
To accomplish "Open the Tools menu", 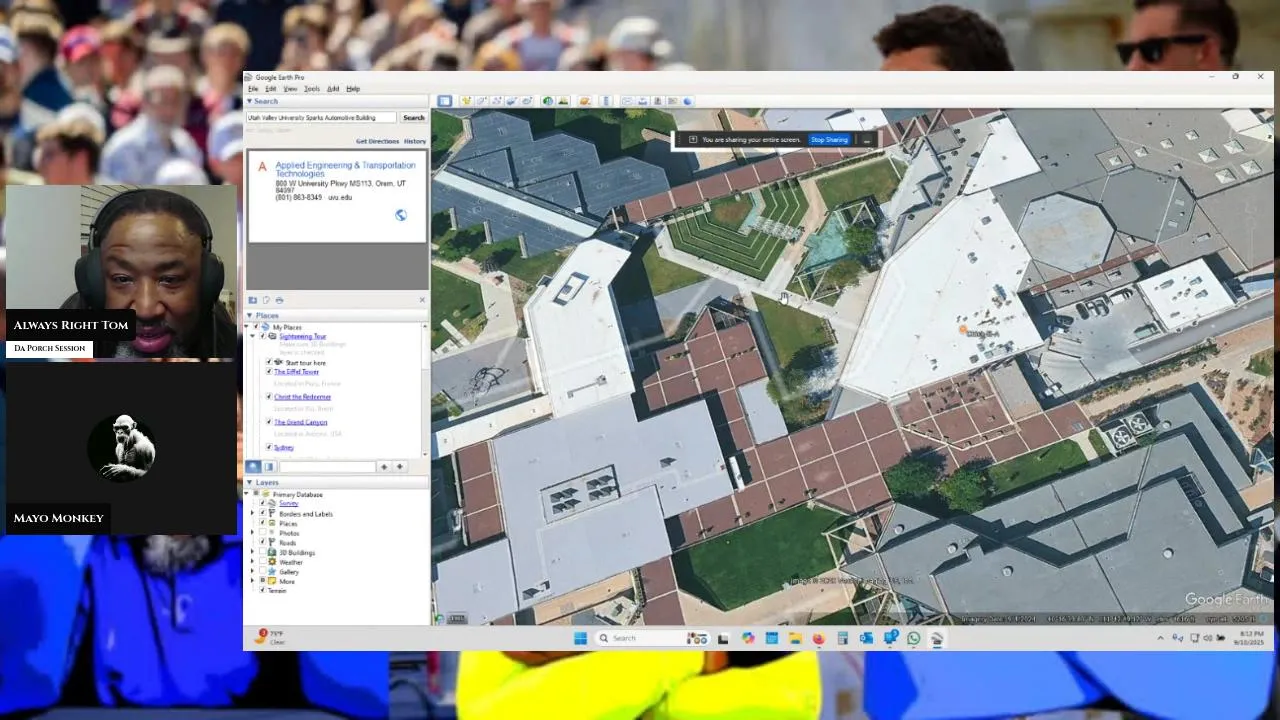I will tap(312, 89).
